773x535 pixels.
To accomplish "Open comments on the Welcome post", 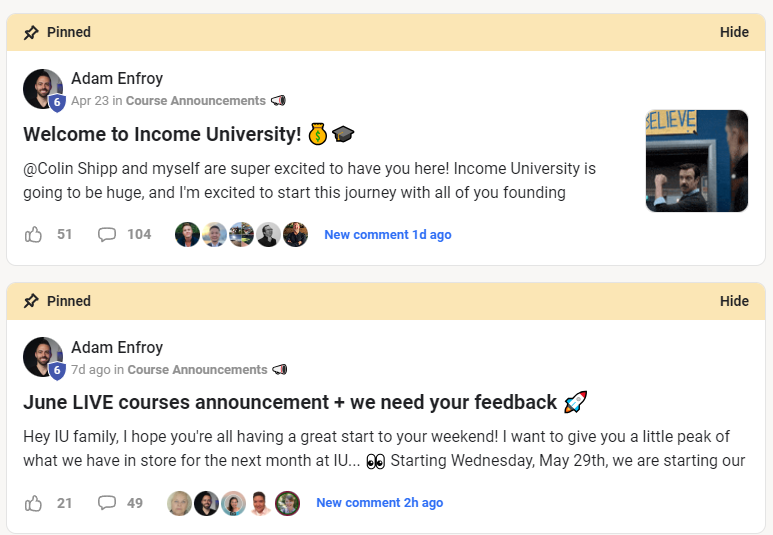I will pos(107,234).
